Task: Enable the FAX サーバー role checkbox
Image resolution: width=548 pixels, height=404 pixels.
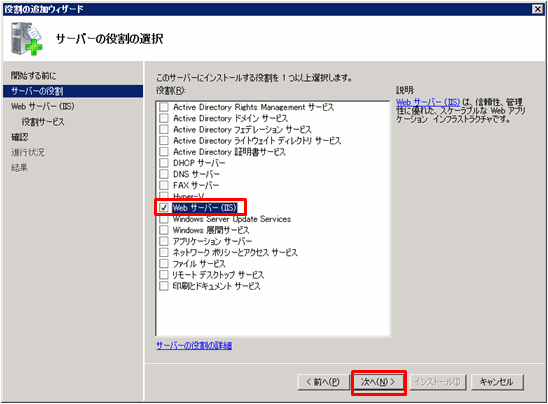Action: point(164,185)
